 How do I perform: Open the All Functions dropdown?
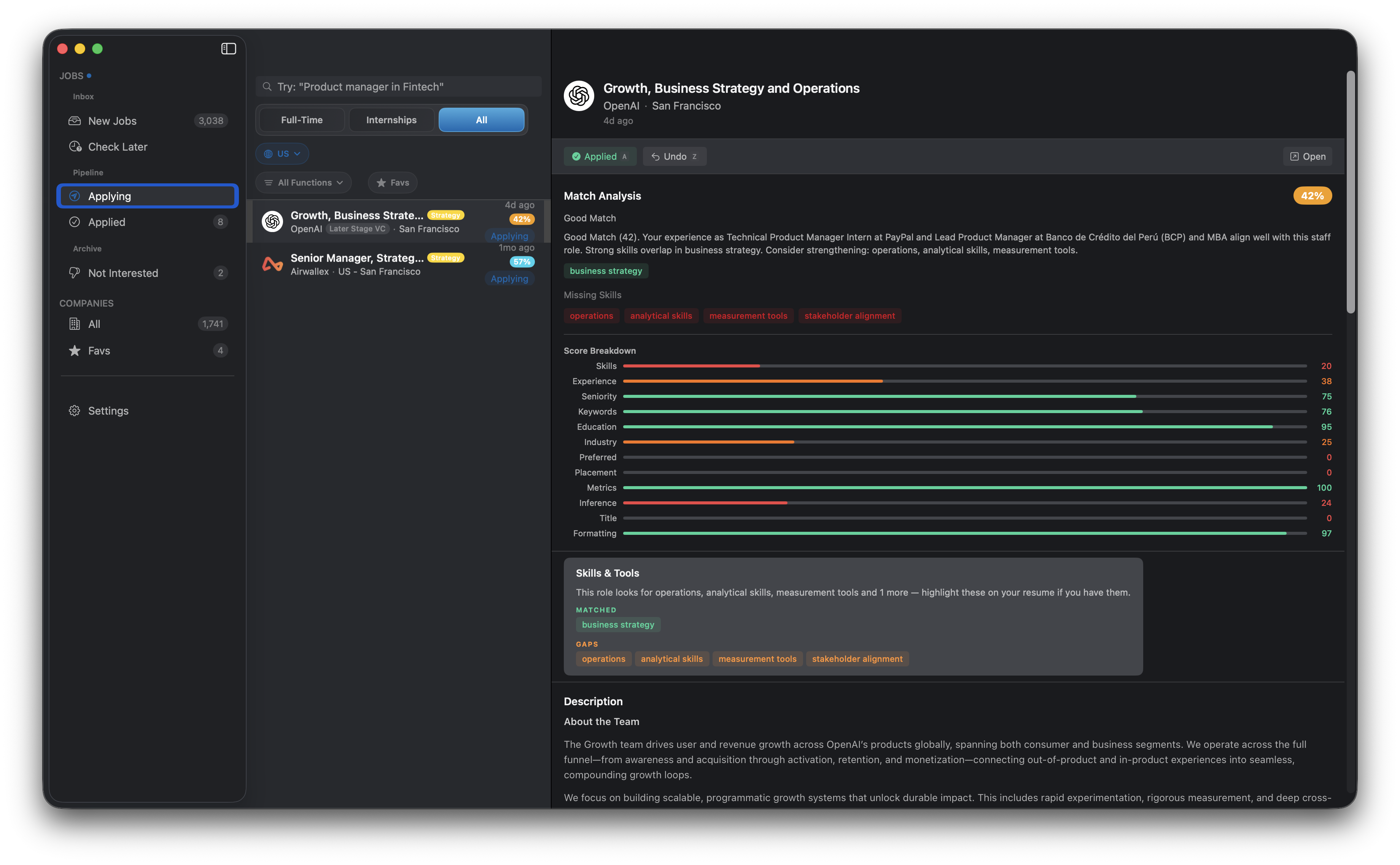304,183
